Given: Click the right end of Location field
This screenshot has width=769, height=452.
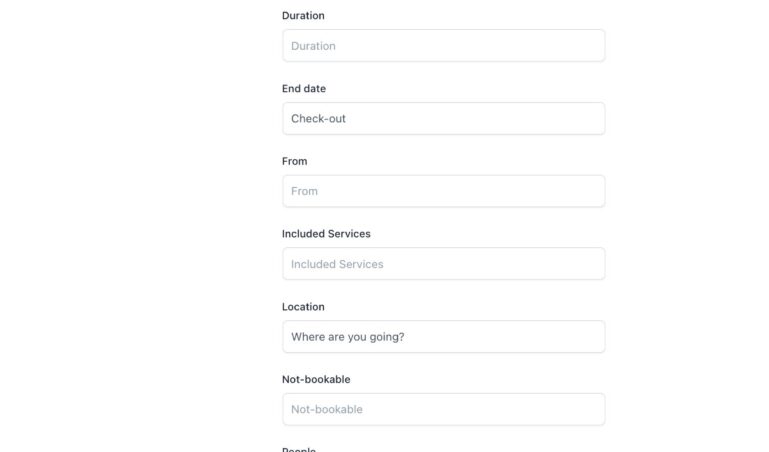Looking at the screenshot, I should click(590, 337).
